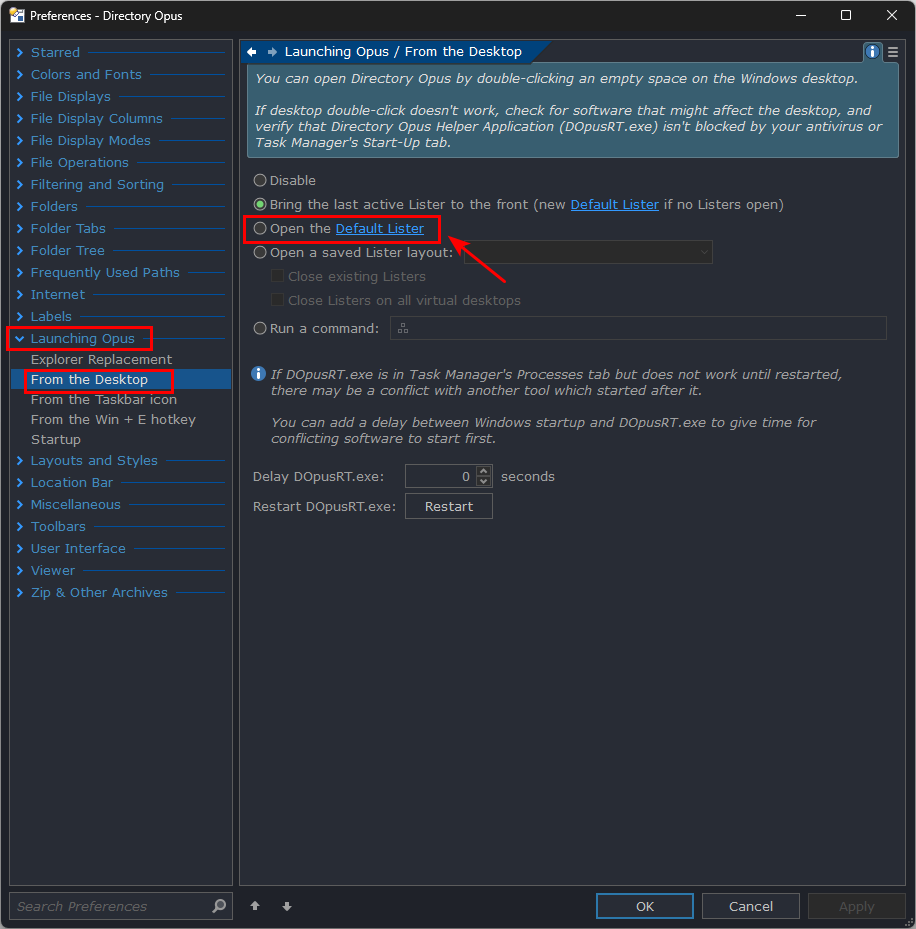Viewport: 916px width, 929px height.
Task: Expand the Layouts and Styles category
Action: [x=20, y=460]
